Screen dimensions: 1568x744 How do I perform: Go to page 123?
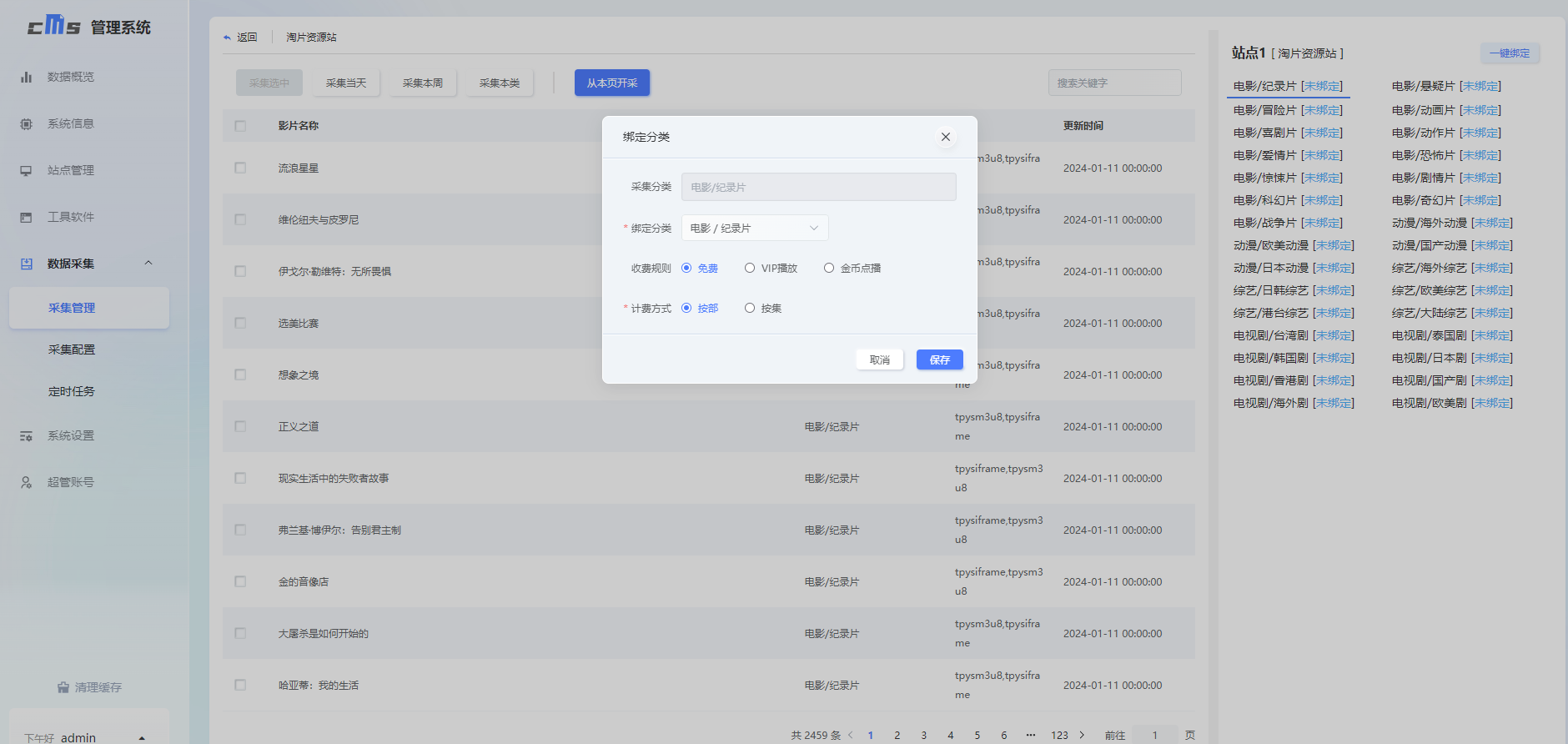point(1059,735)
